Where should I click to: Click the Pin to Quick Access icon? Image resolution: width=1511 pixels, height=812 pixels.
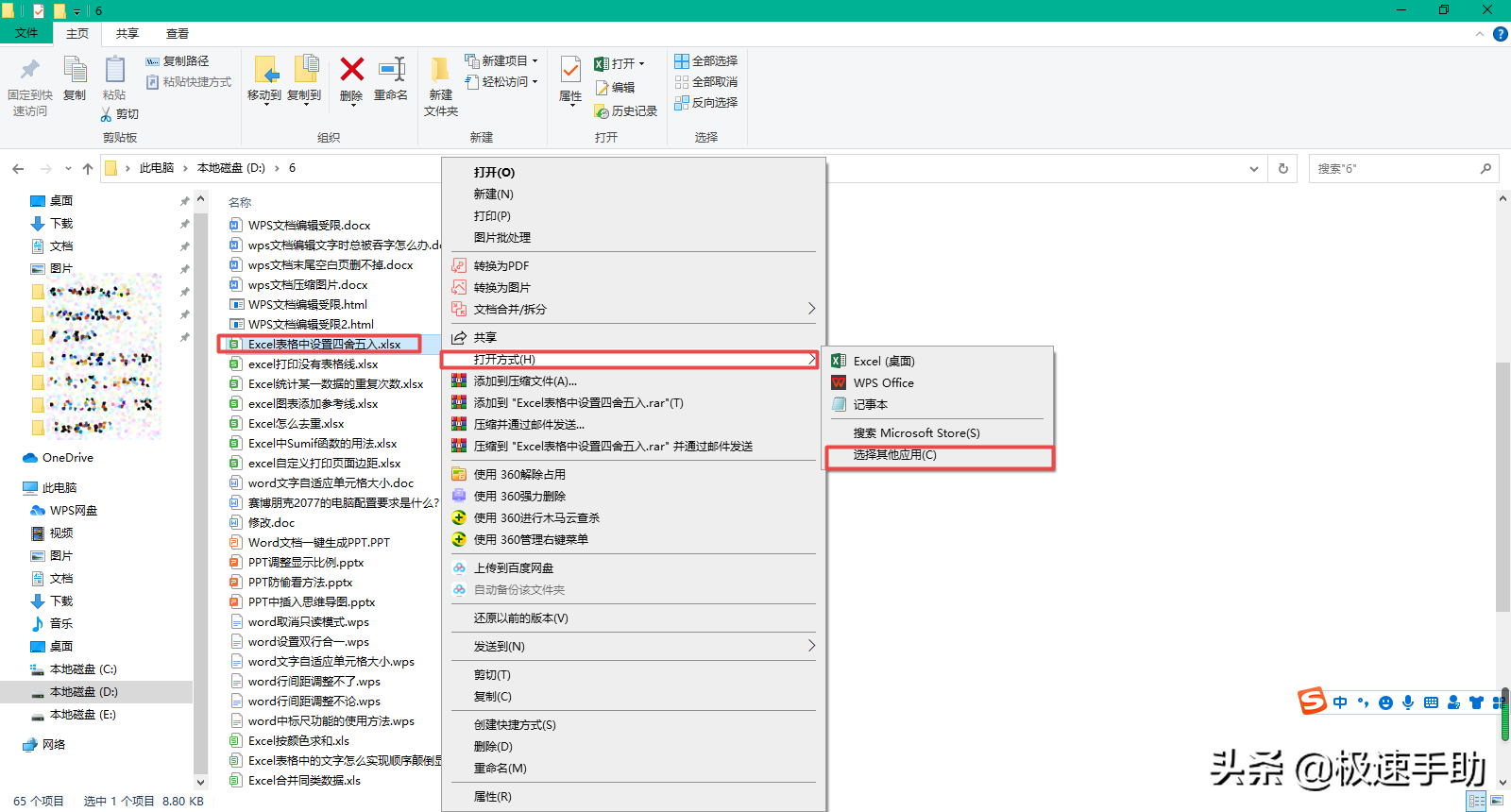coord(30,70)
